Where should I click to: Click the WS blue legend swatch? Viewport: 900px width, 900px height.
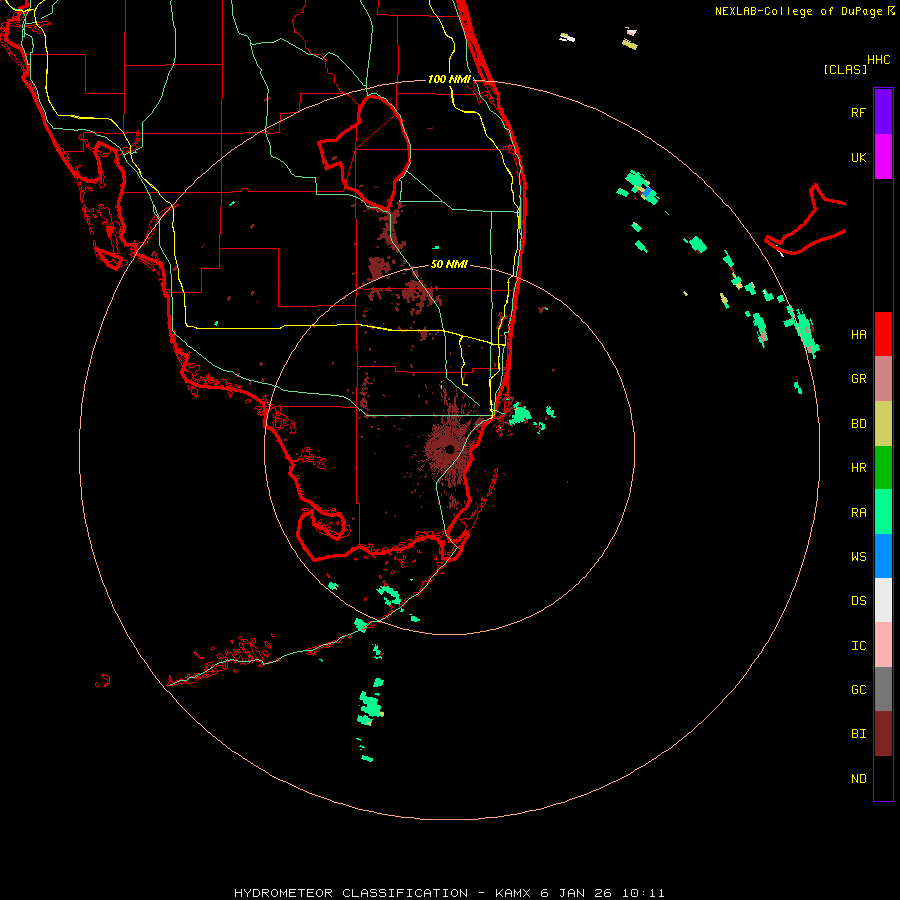[x=883, y=556]
